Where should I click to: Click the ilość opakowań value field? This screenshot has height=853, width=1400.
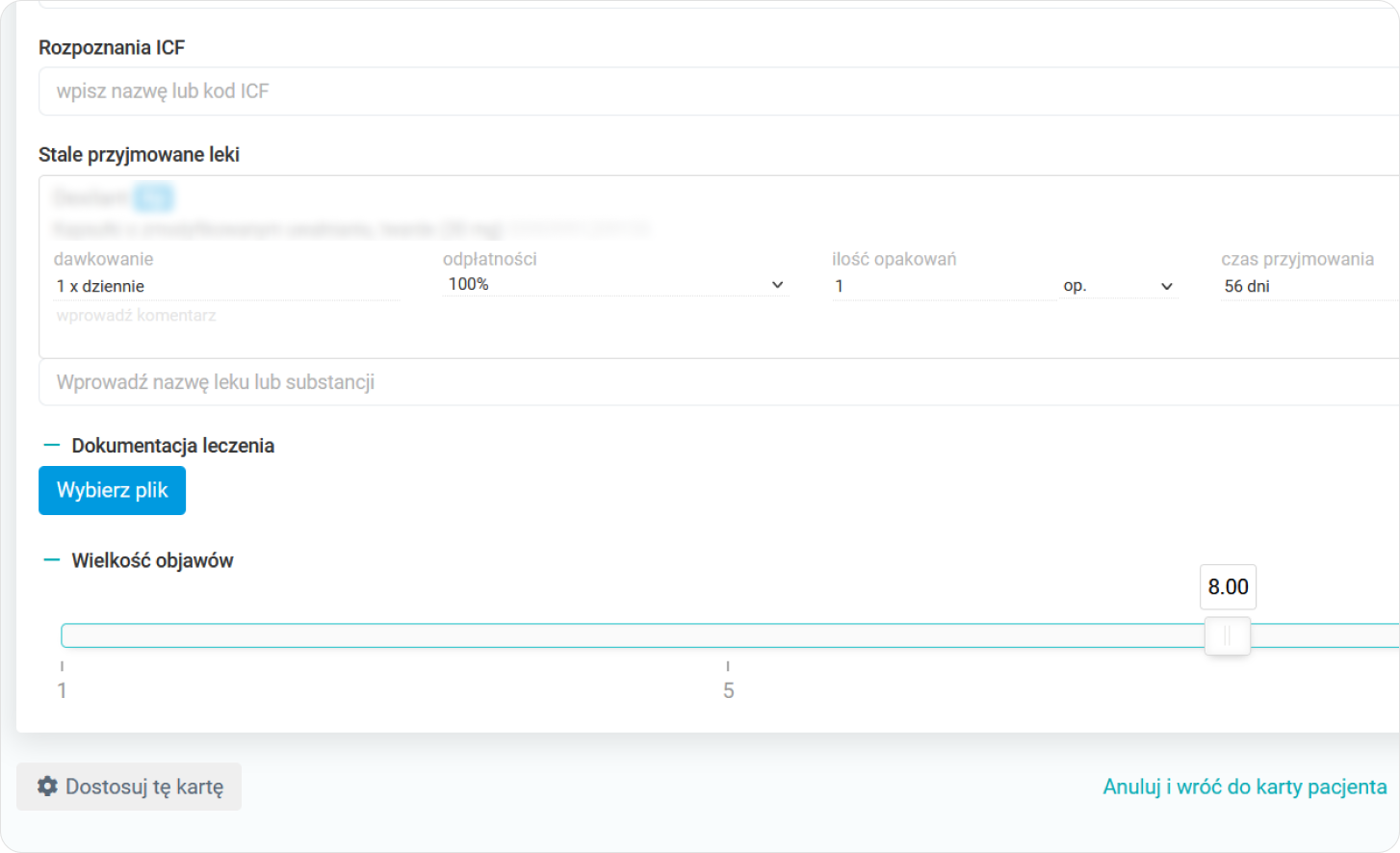[x=944, y=286]
